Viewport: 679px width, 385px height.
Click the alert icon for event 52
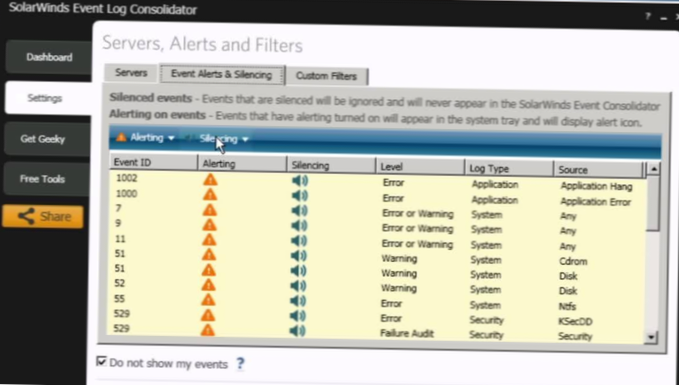click(x=209, y=285)
